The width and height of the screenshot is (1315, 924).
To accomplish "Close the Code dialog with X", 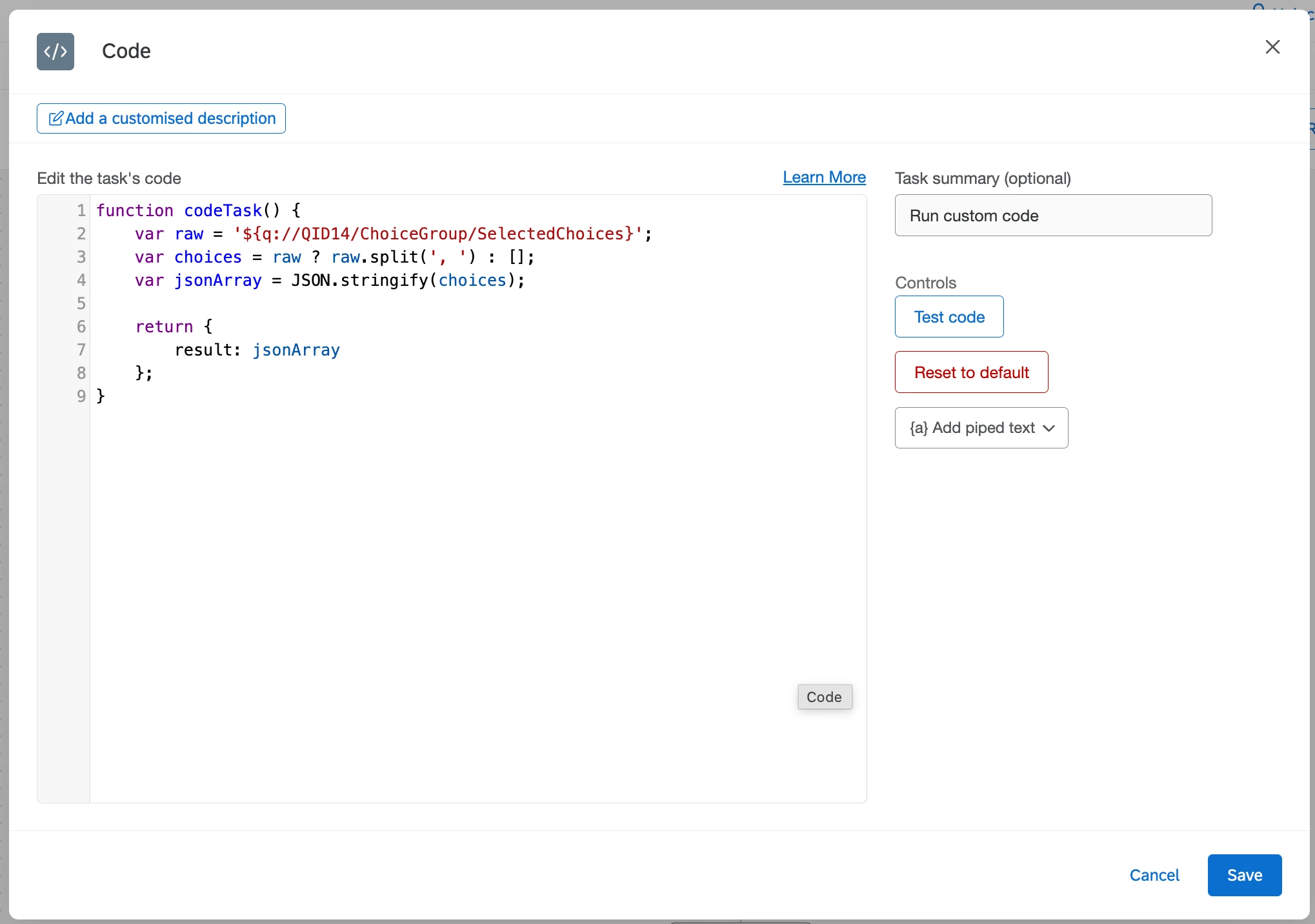I will (1272, 47).
